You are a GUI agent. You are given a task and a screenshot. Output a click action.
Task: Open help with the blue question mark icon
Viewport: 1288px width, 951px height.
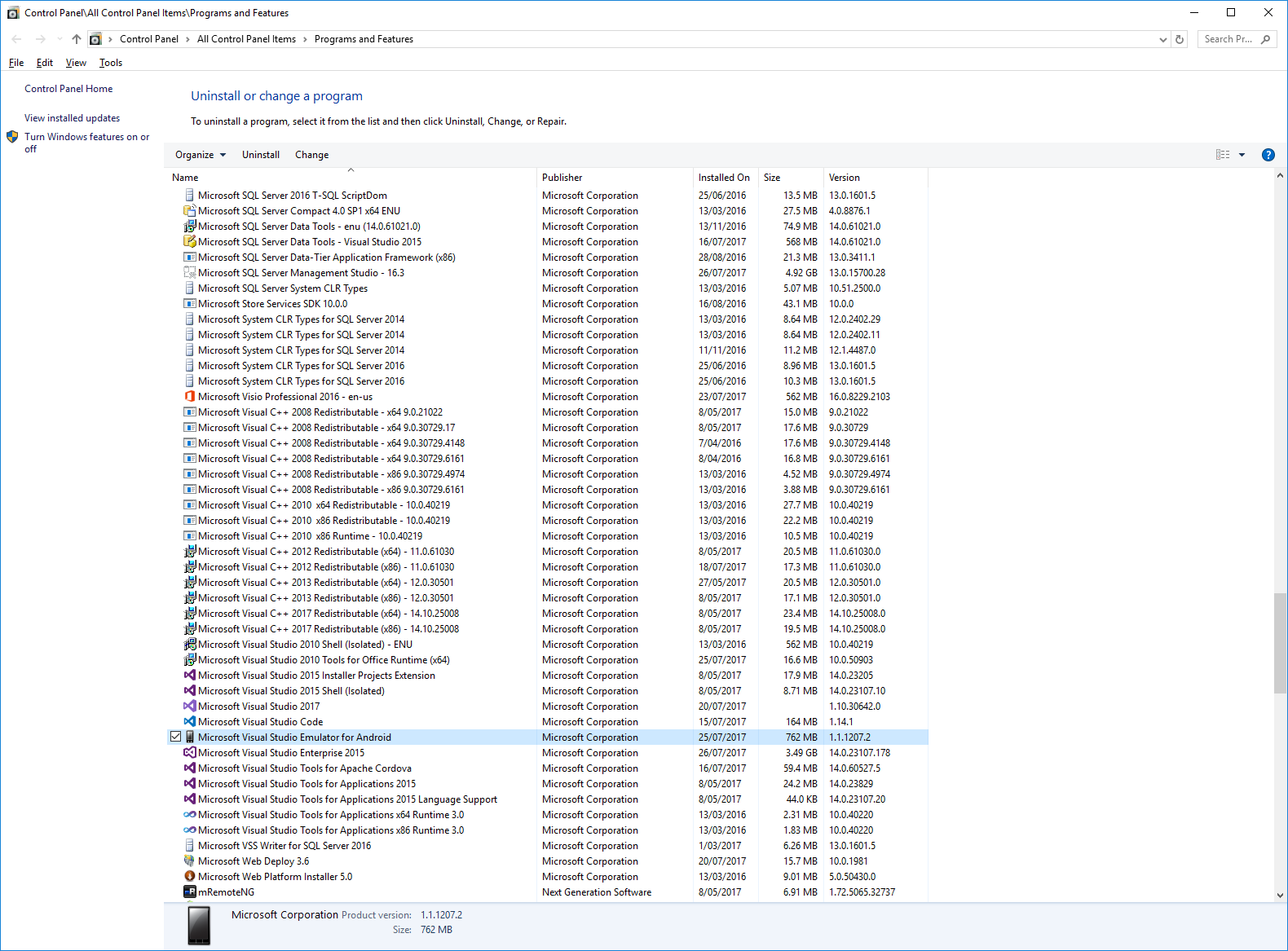(1268, 155)
